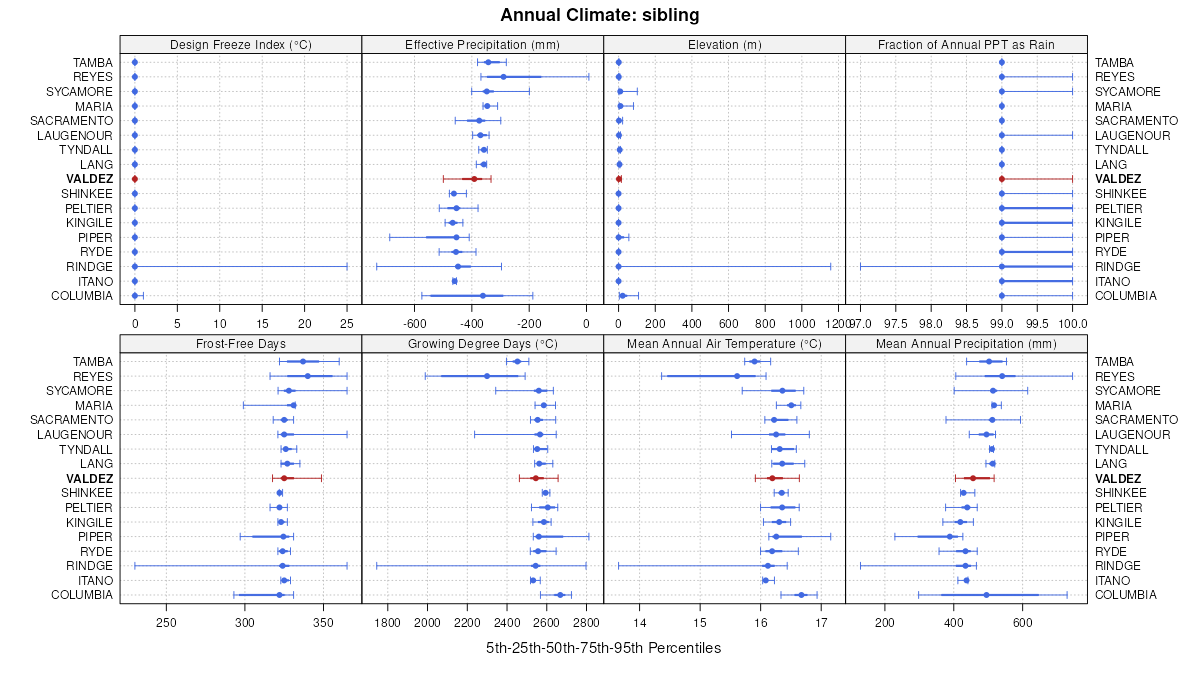Select PIPER median dot in Mean Annual Precipitation

pyautogui.click(x=950, y=537)
